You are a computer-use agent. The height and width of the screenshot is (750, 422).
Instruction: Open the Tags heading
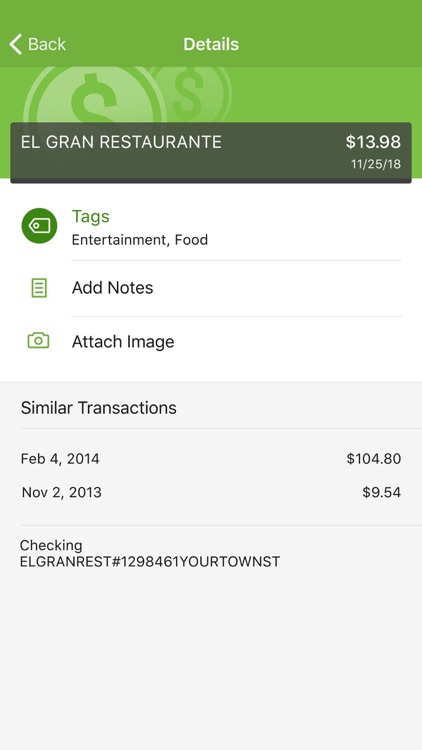(90, 217)
